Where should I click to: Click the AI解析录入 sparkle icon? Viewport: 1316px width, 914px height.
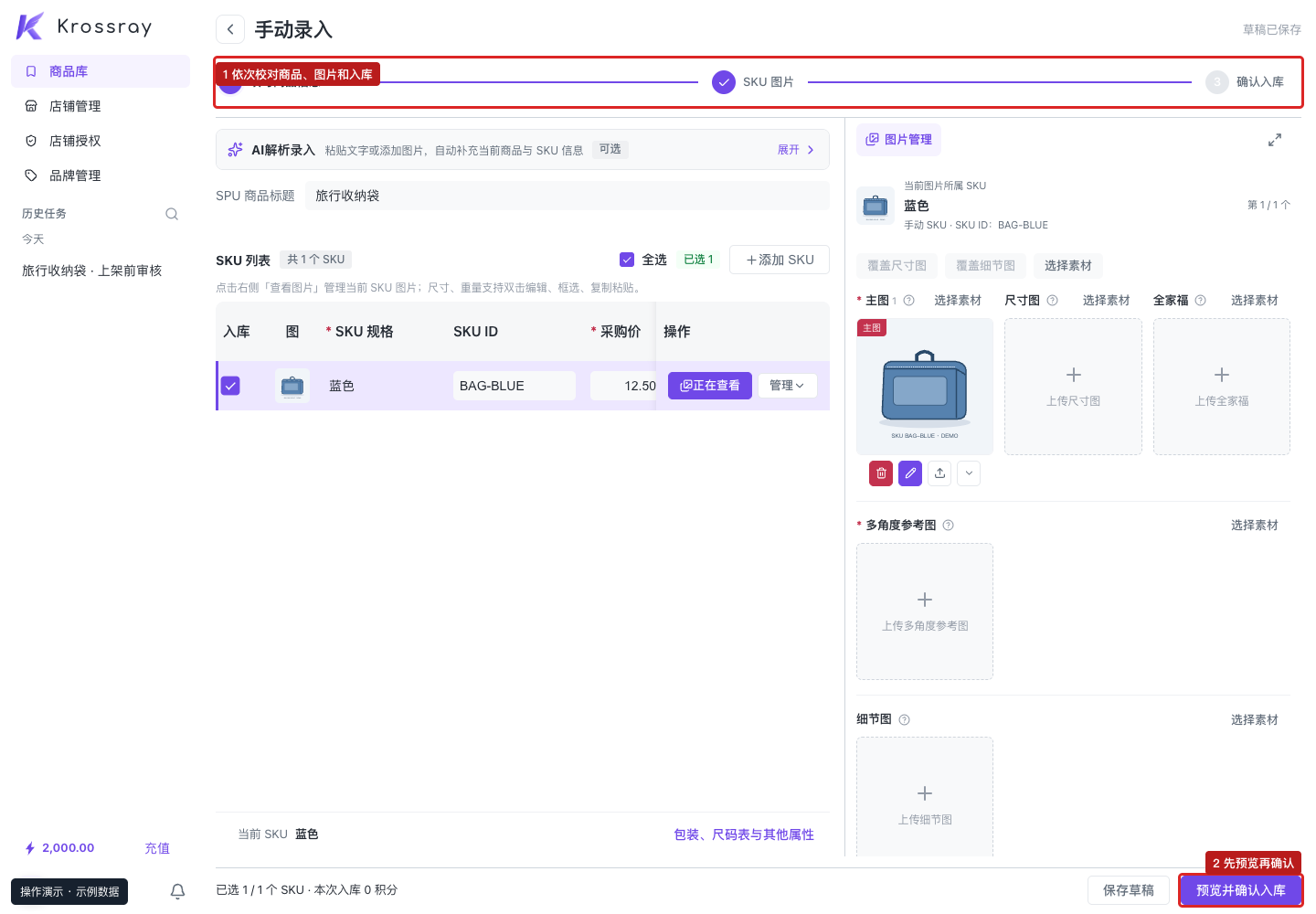click(x=236, y=150)
